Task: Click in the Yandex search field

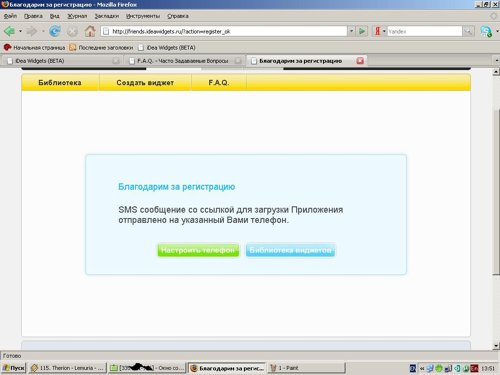Action: tap(424, 31)
